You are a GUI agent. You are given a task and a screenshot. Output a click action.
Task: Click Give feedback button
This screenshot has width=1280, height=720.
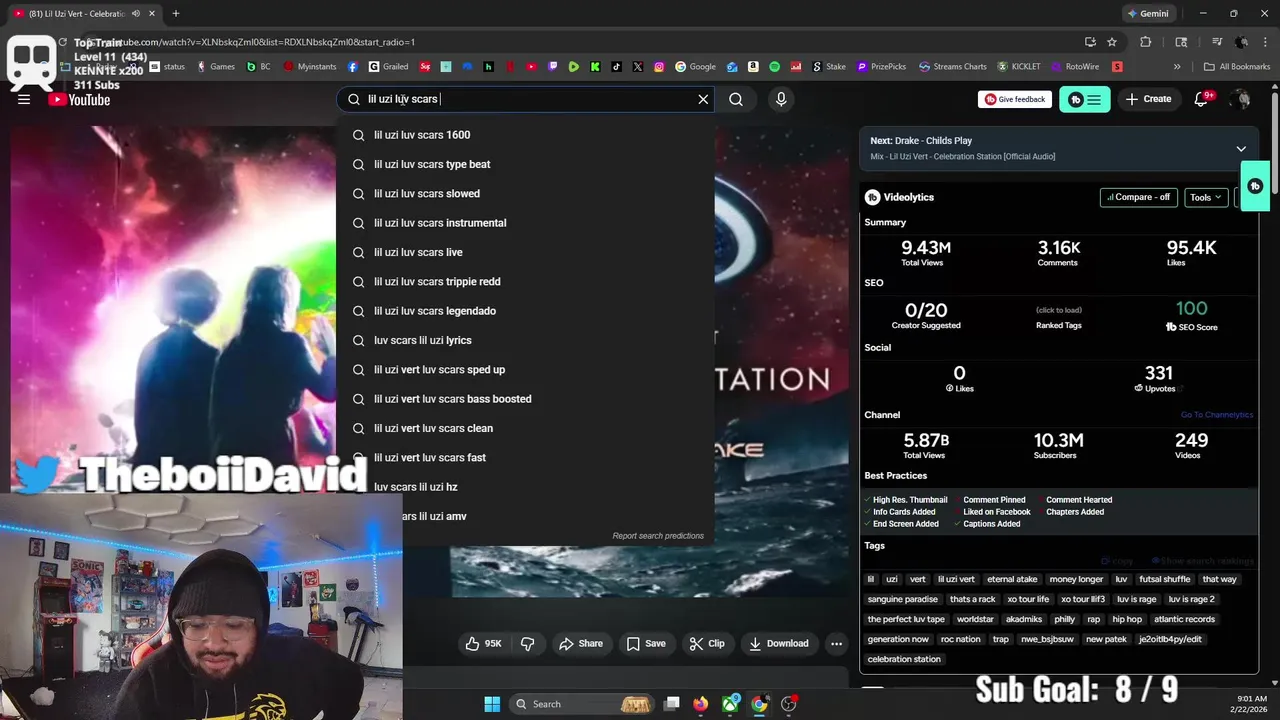1015,99
